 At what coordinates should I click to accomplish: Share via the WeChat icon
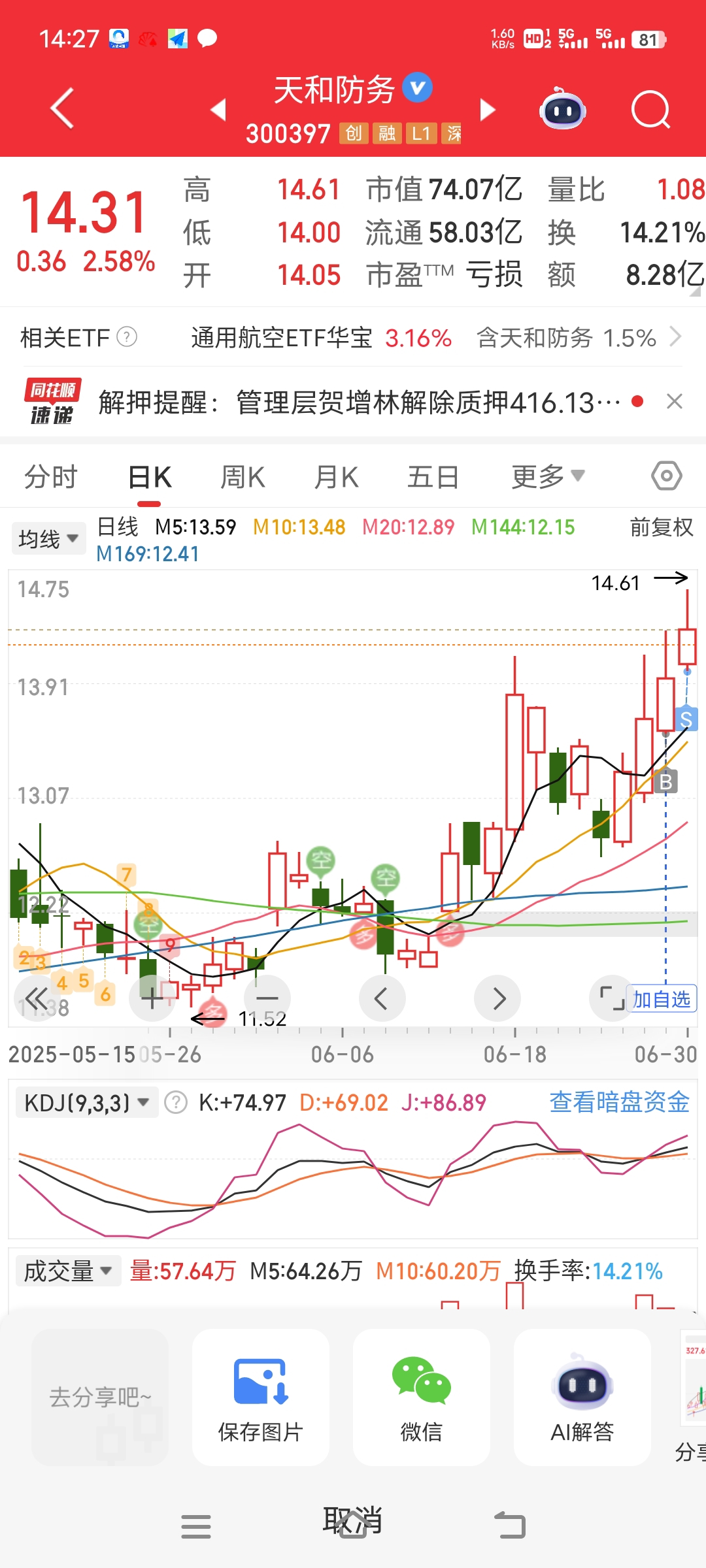coord(422,1380)
